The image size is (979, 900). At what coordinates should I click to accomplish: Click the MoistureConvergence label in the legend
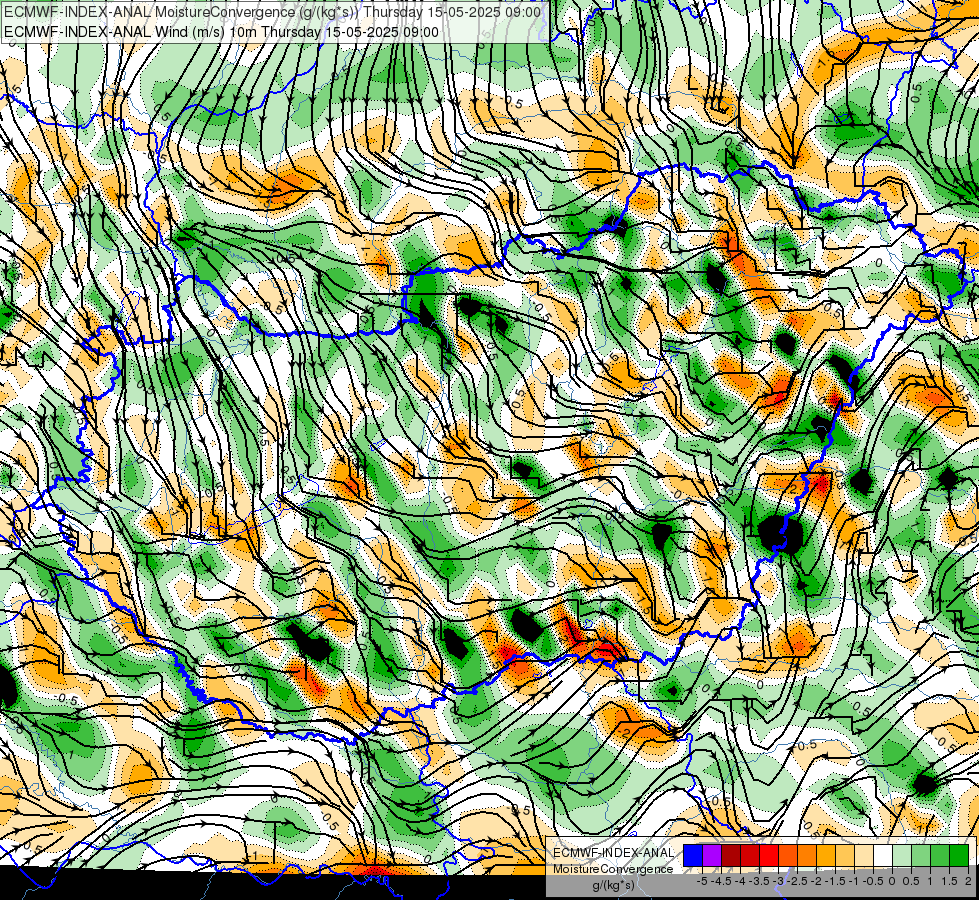pyautogui.click(x=613, y=869)
